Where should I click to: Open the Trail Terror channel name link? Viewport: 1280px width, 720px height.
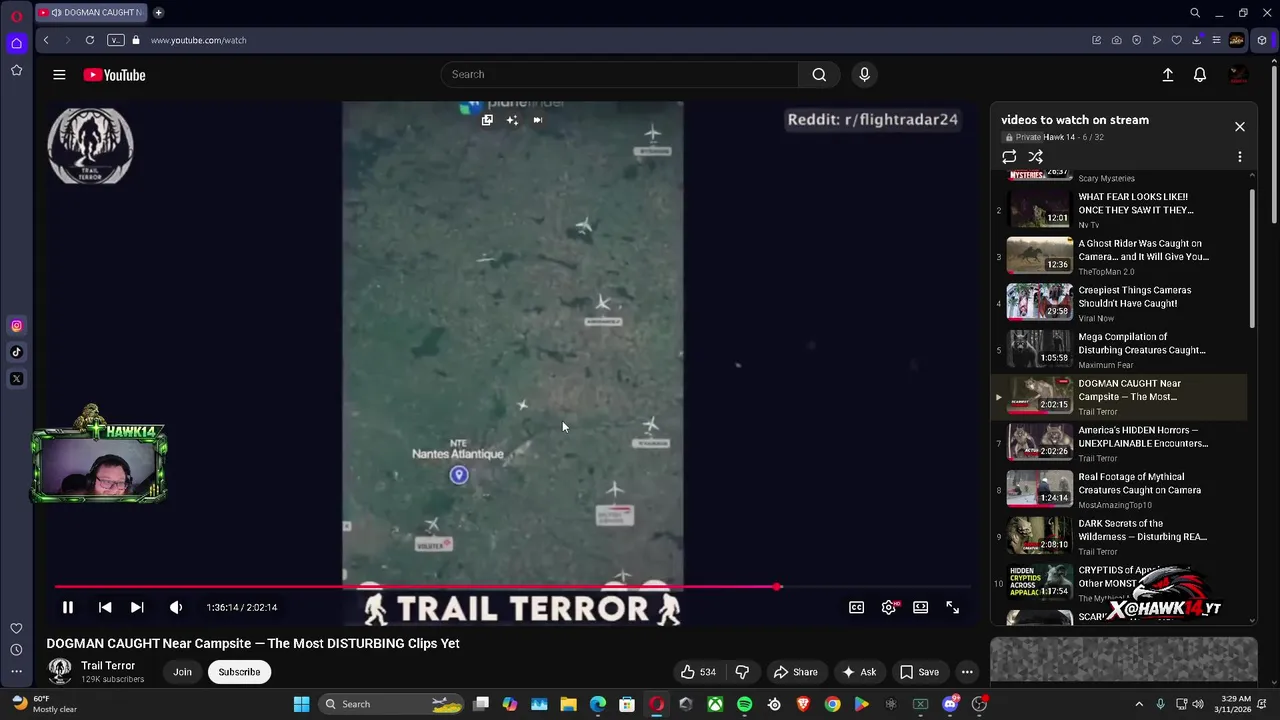[108, 666]
